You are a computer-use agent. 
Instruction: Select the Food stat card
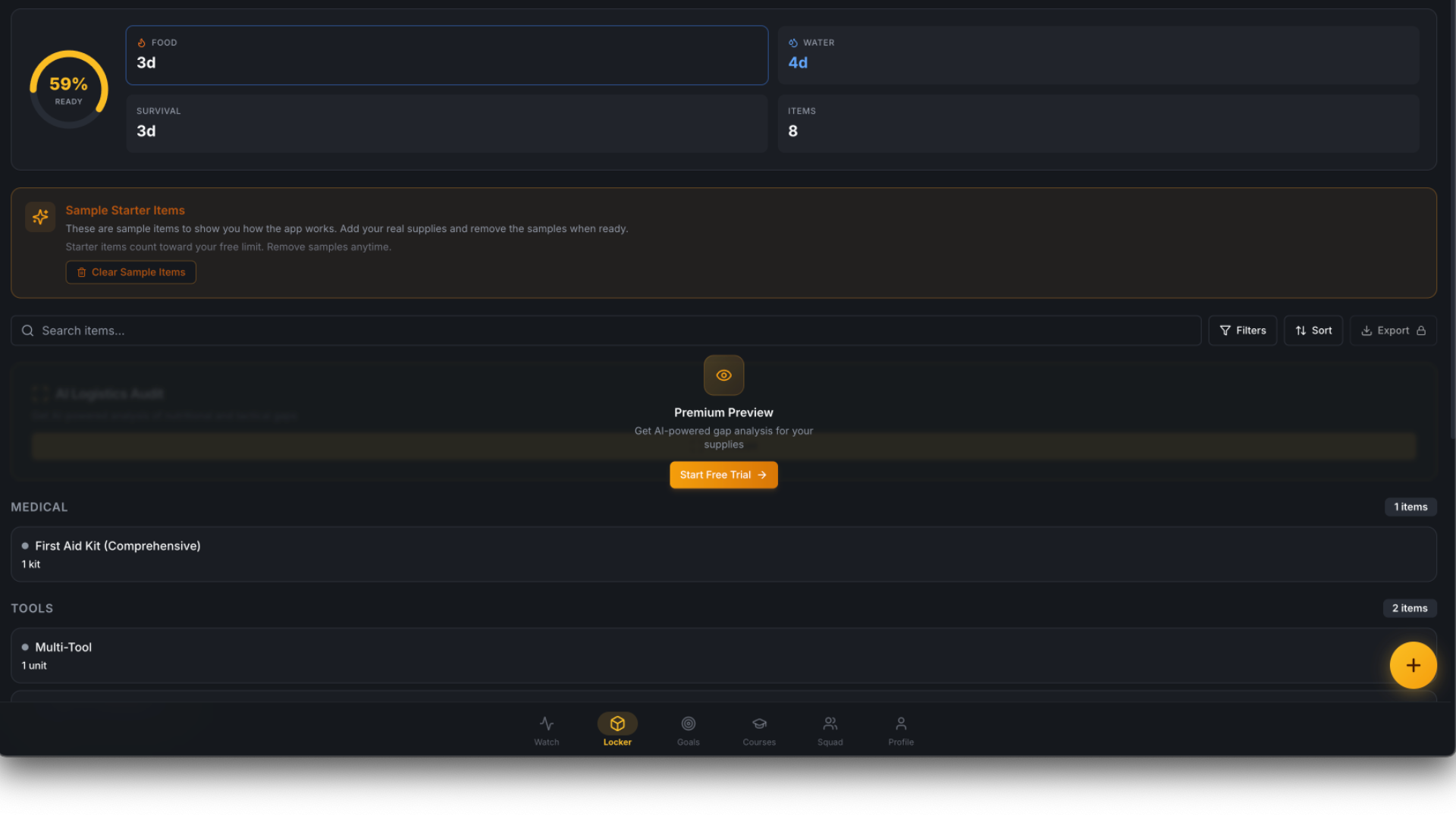click(x=447, y=55)
